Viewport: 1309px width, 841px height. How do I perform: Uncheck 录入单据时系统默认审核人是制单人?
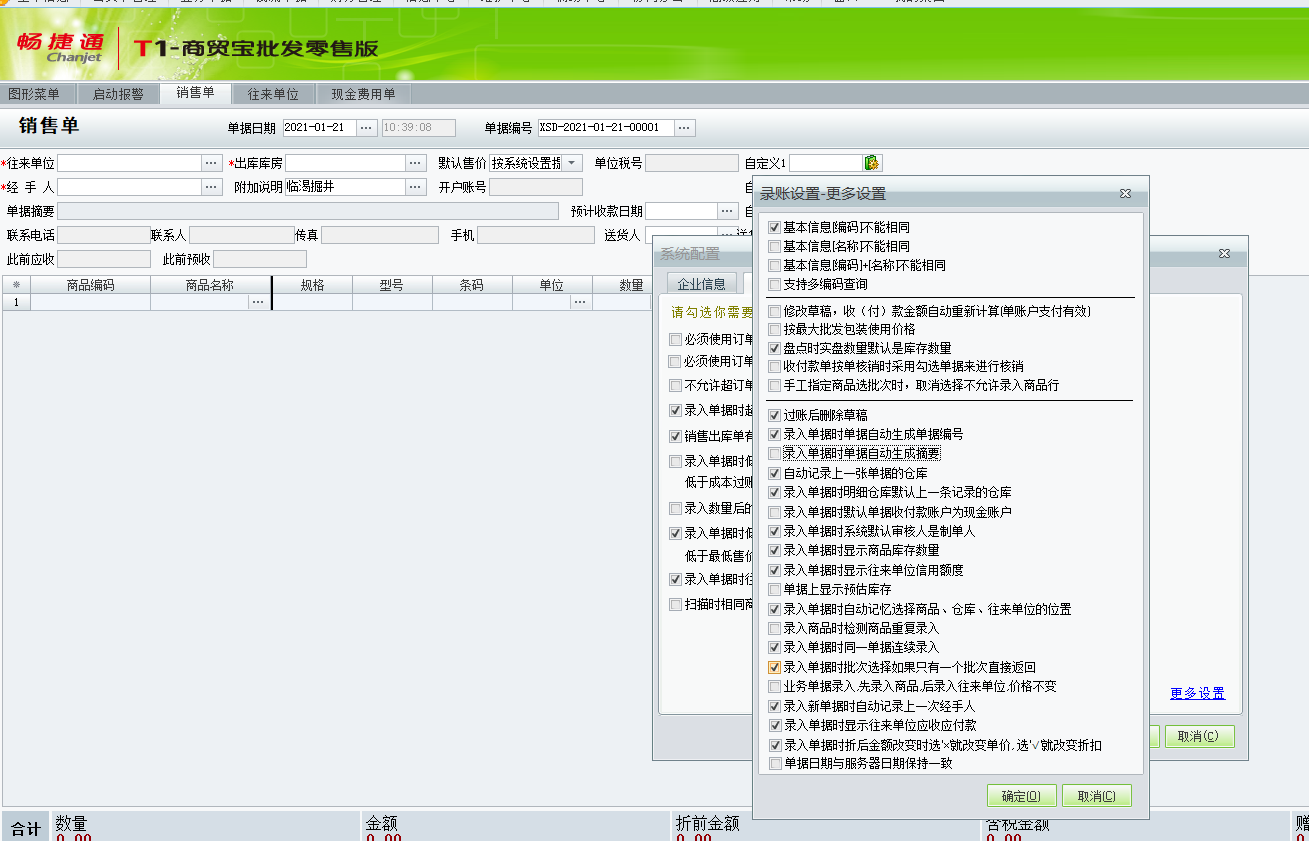click(774, 531)
